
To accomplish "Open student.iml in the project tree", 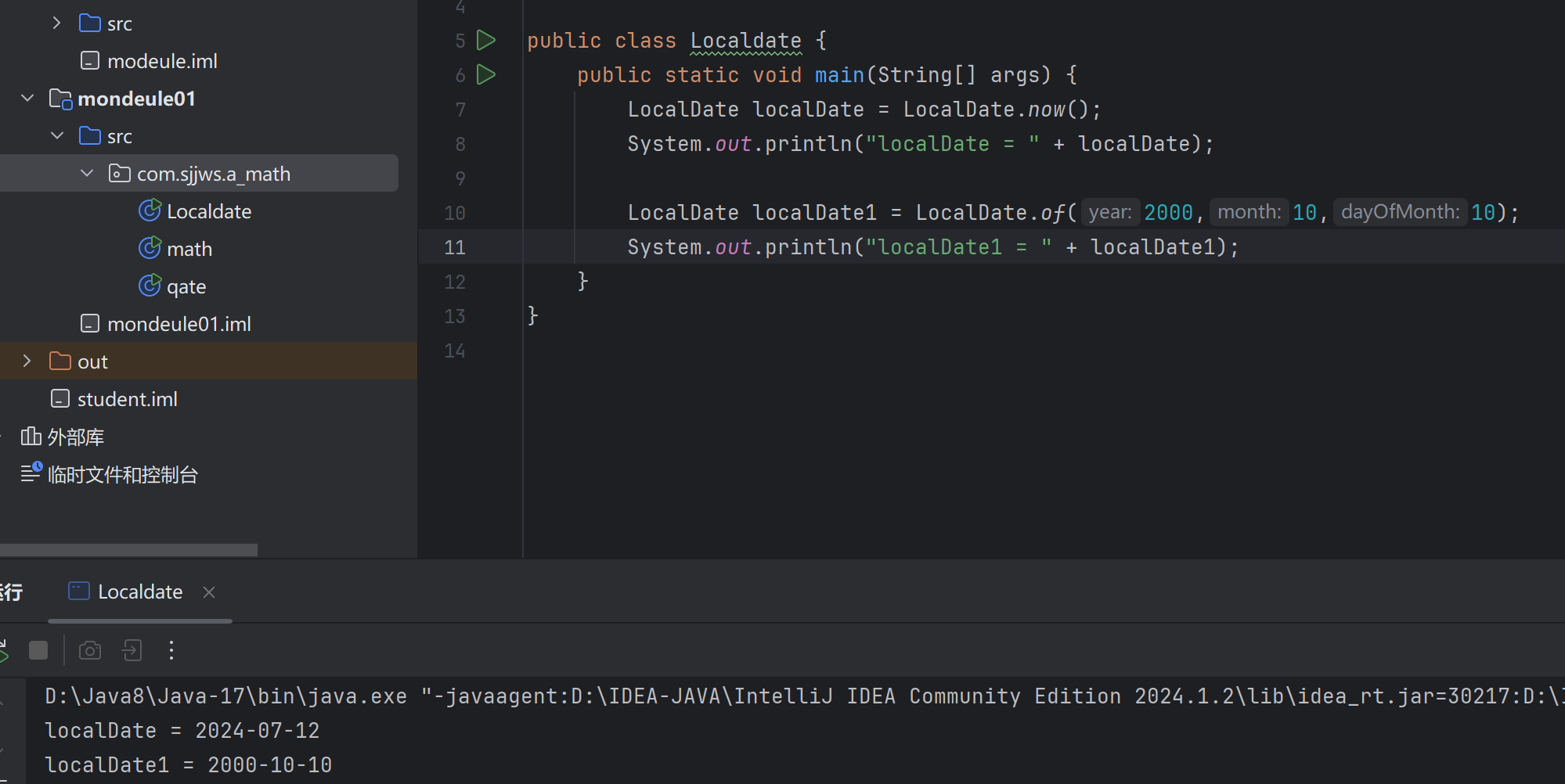I will [127, 399].
